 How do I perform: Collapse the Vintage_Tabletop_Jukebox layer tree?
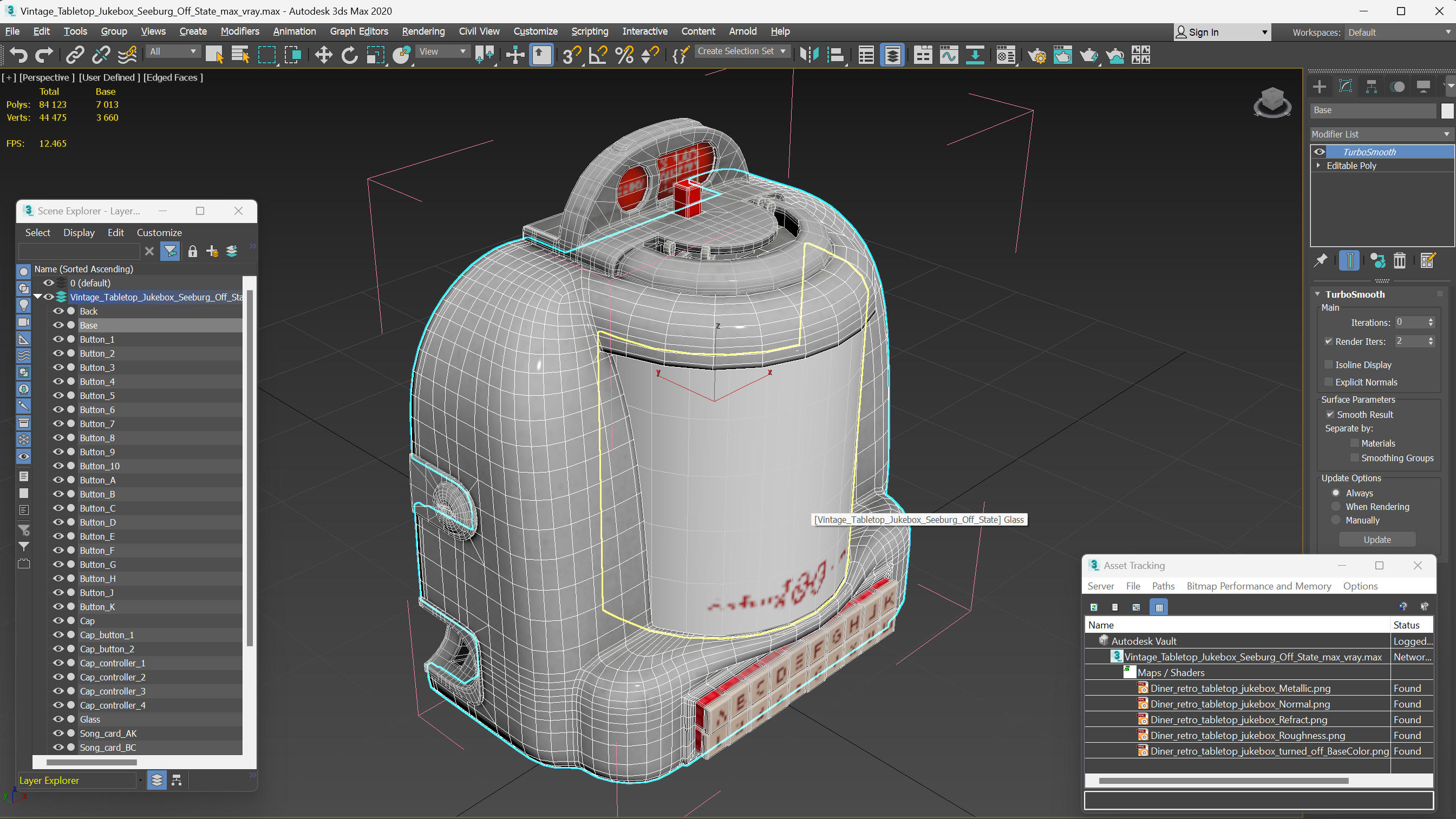pos(38,297)
